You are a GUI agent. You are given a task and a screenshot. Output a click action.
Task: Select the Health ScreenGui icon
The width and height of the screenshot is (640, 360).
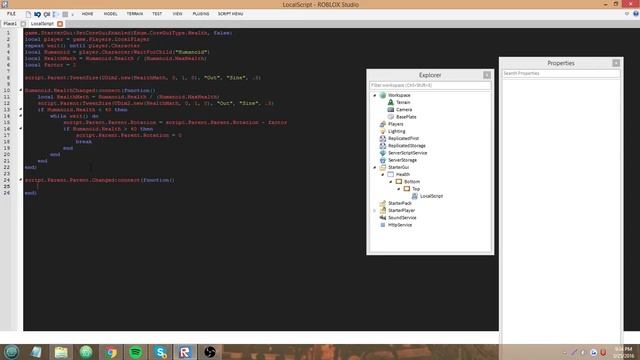pyautogui.click(x=391, y=174)
